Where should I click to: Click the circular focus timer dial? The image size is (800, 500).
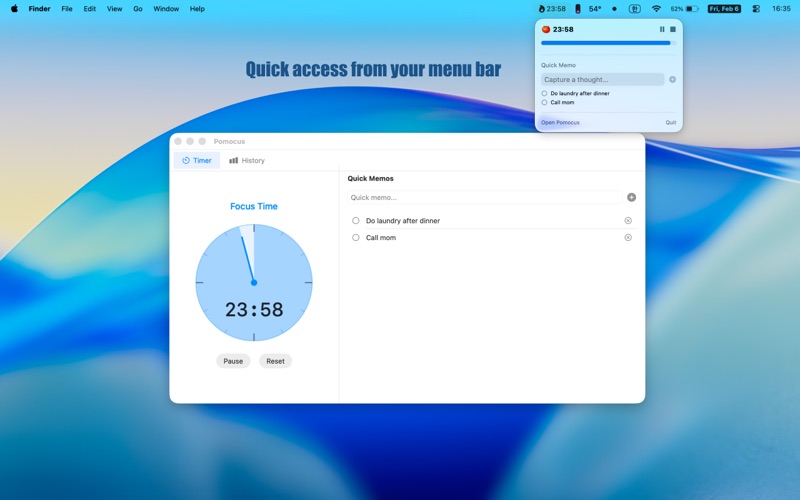[254, 283]
